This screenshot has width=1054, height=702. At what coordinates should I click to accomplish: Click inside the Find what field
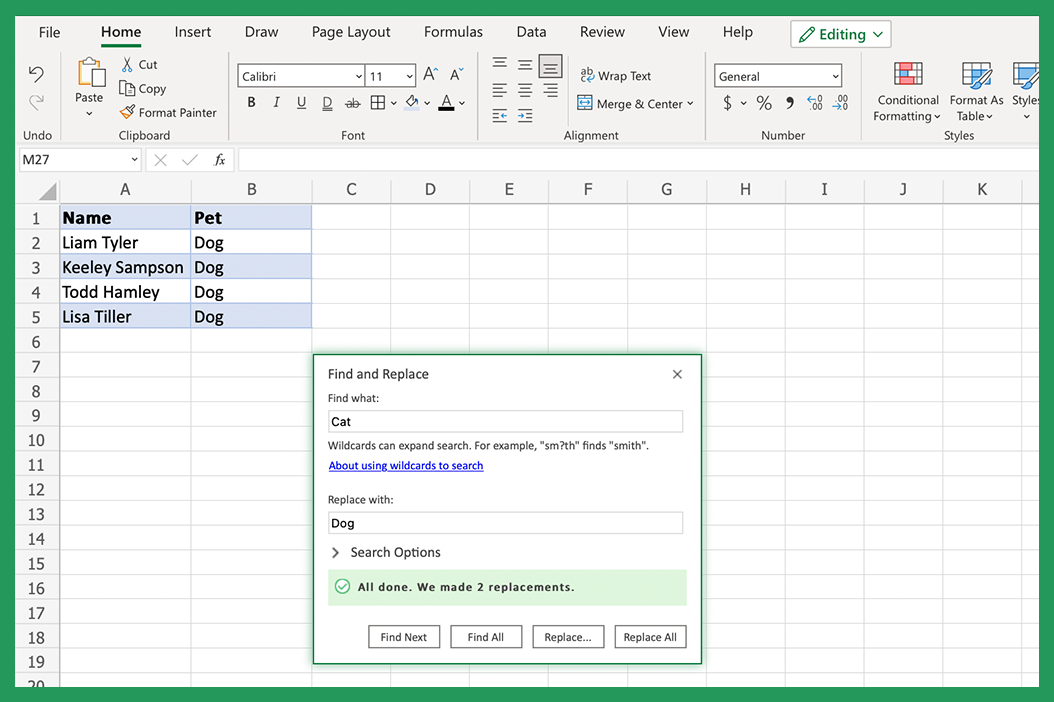click(x=505, y=421)
